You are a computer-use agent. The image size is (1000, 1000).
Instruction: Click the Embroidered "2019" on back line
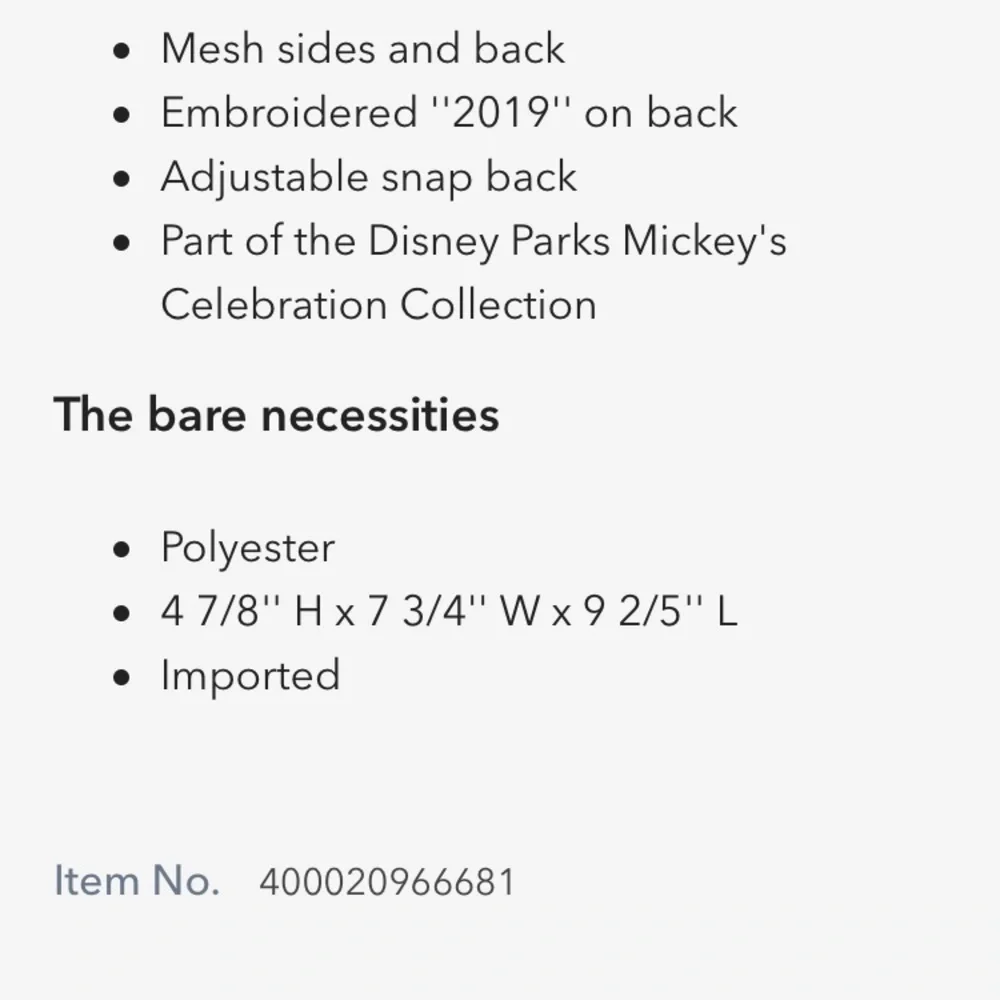tap(449, 113)
